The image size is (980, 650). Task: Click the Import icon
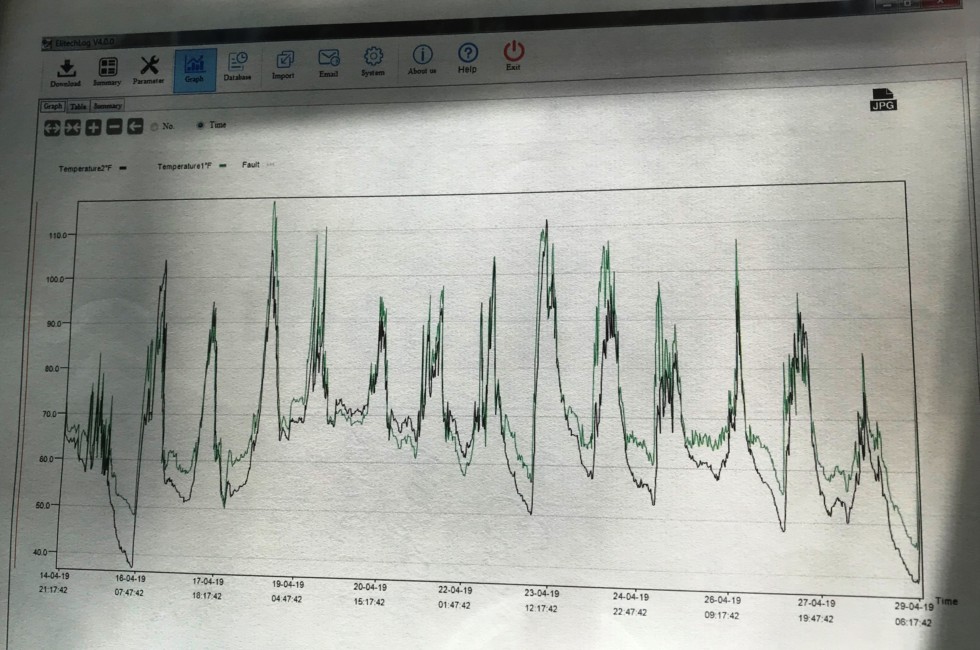pyautogui.click(x=285, y=64)
